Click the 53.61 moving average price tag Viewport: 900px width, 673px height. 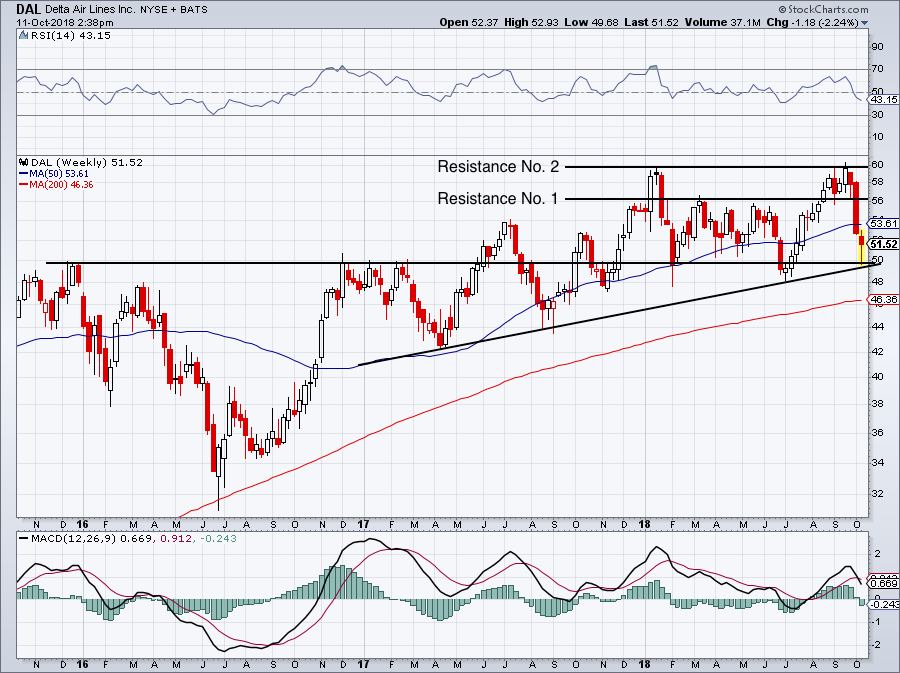884,223
